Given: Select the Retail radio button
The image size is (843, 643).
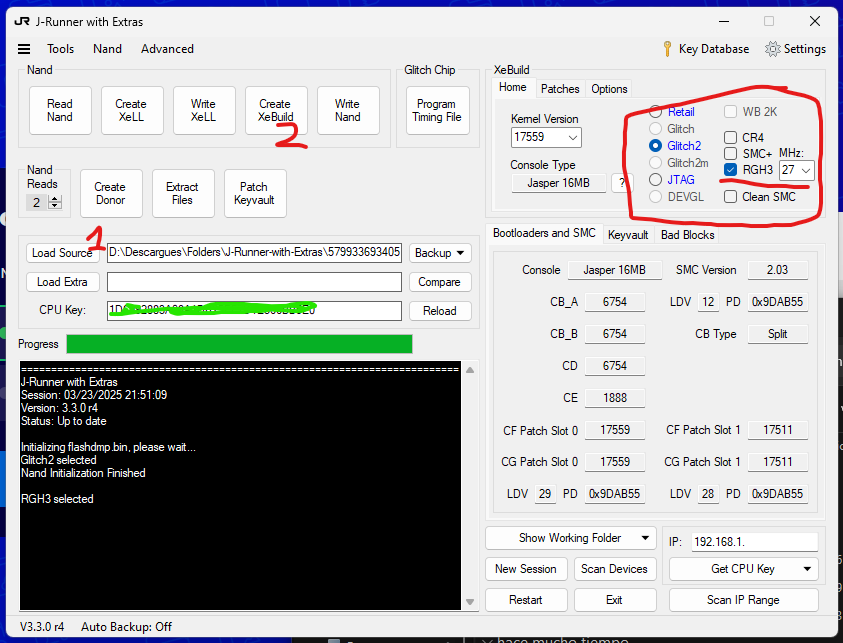Looking at the screenshot, I should [655, 112].
